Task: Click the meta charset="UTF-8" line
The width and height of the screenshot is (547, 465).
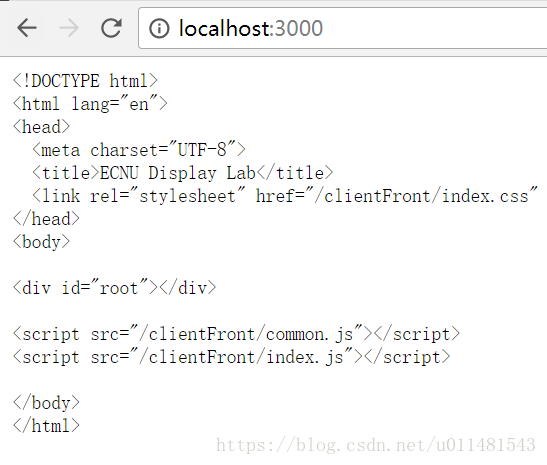Action: click(x=139, y=150)
